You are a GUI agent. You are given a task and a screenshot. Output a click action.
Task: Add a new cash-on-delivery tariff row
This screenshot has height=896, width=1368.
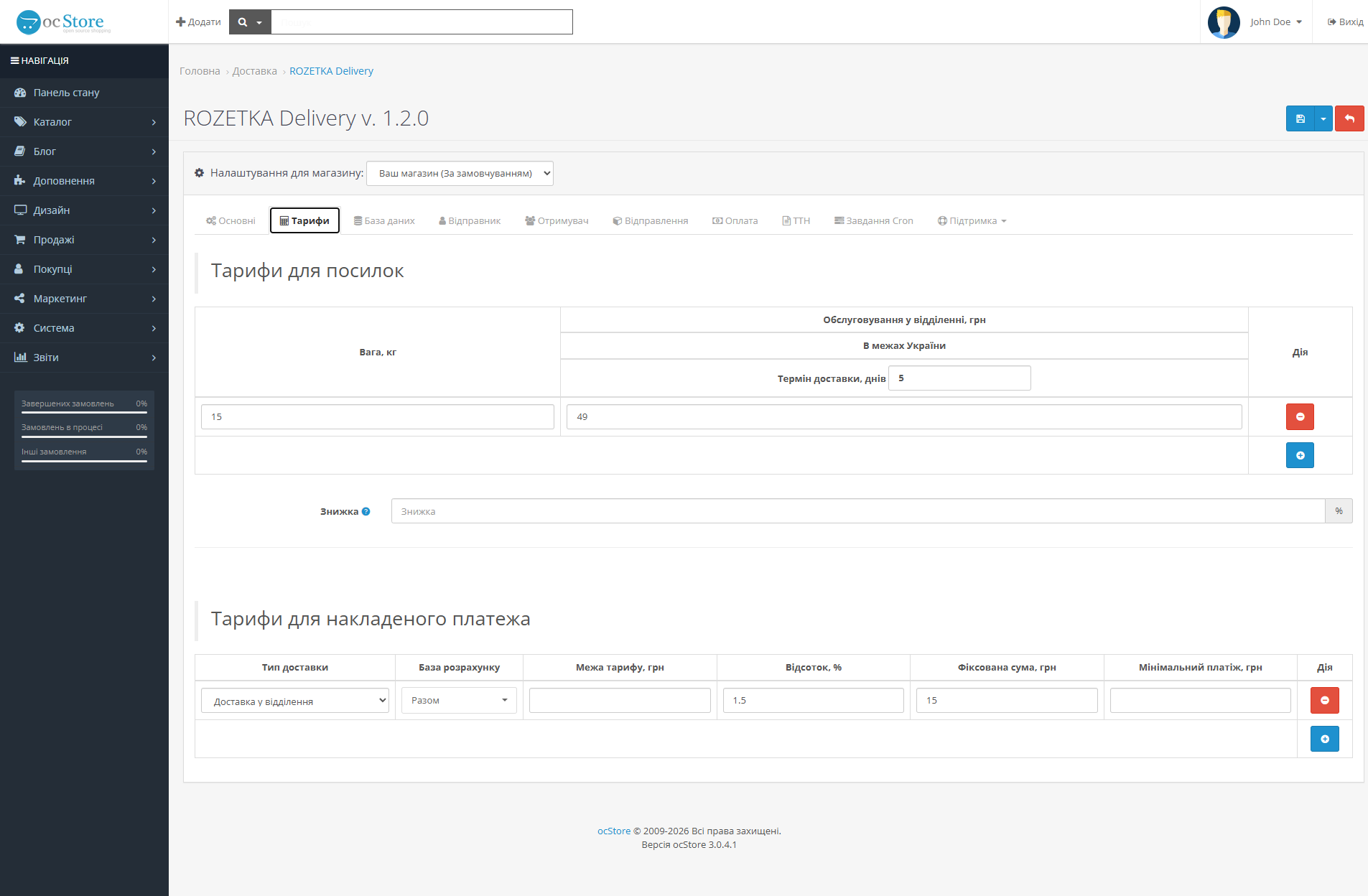(1324, 739)
